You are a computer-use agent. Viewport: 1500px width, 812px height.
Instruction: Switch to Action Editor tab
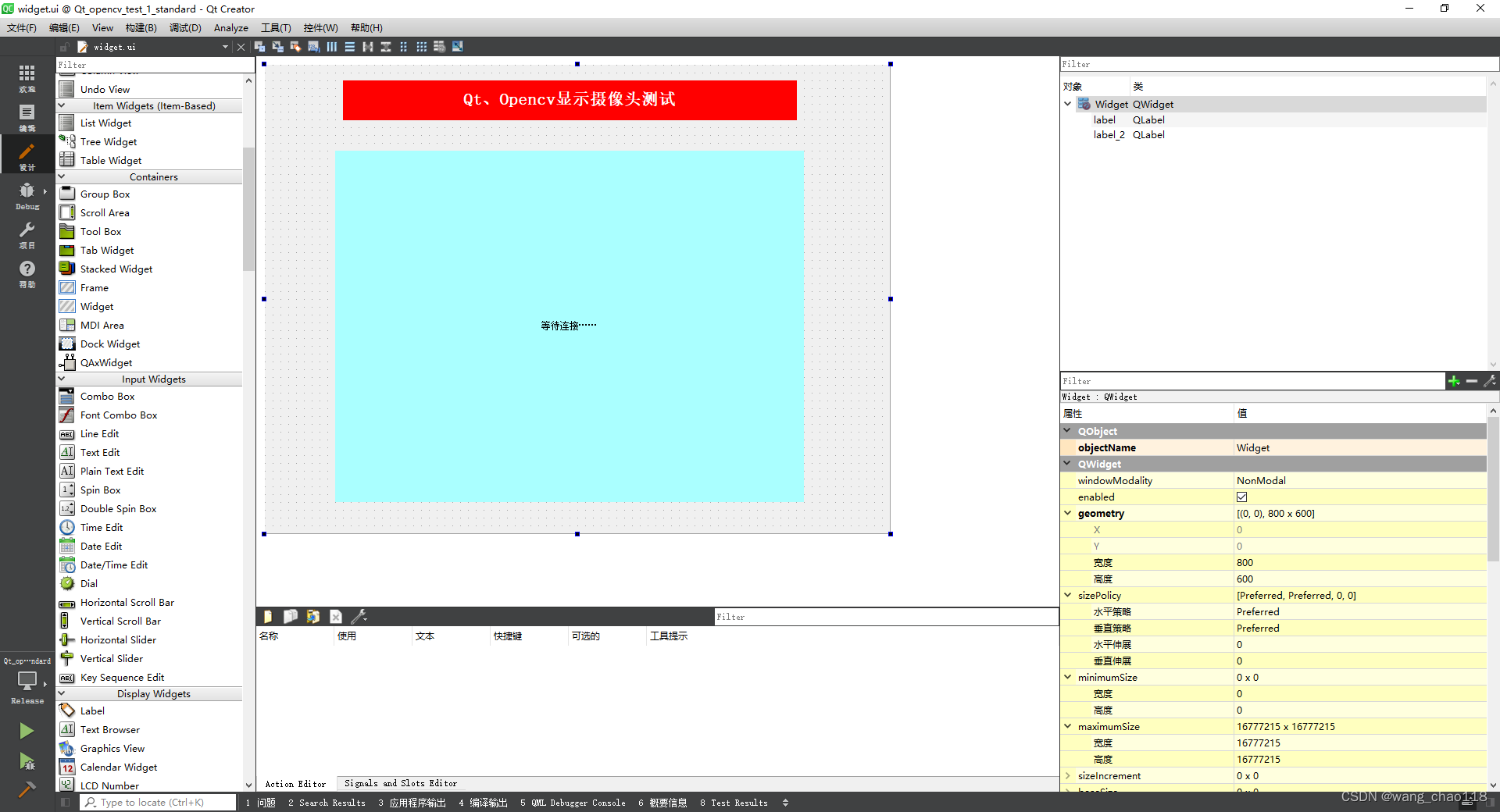pos(295,783)
